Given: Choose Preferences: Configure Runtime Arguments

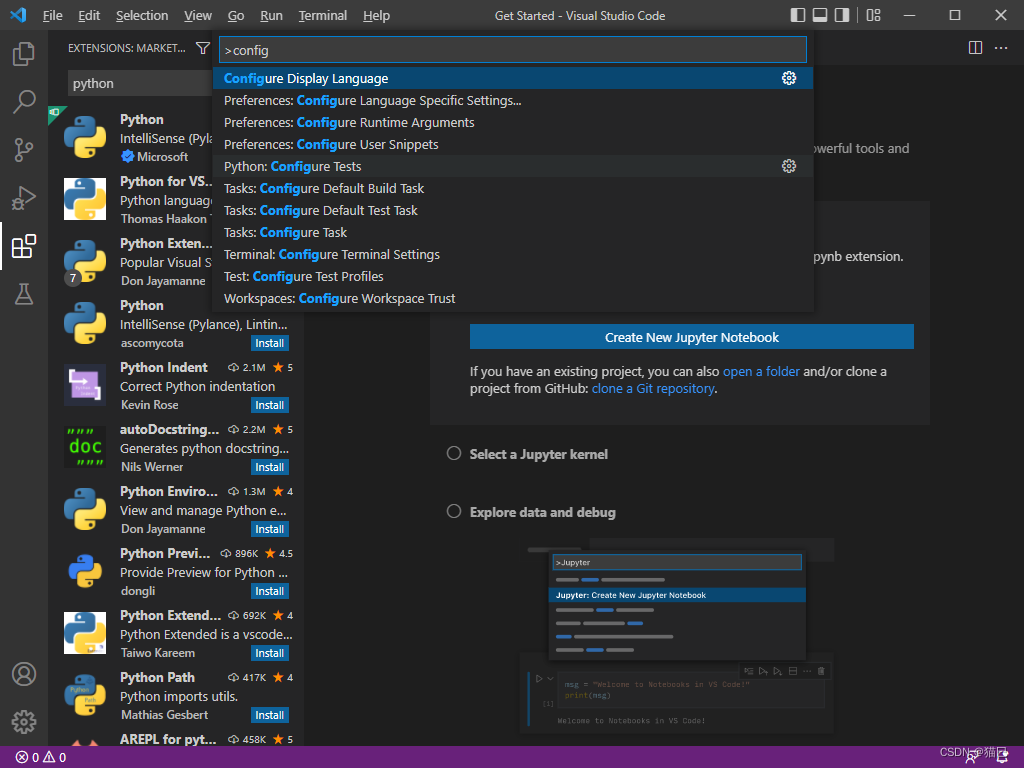Looking at the screenshot, I should [513, 123].
